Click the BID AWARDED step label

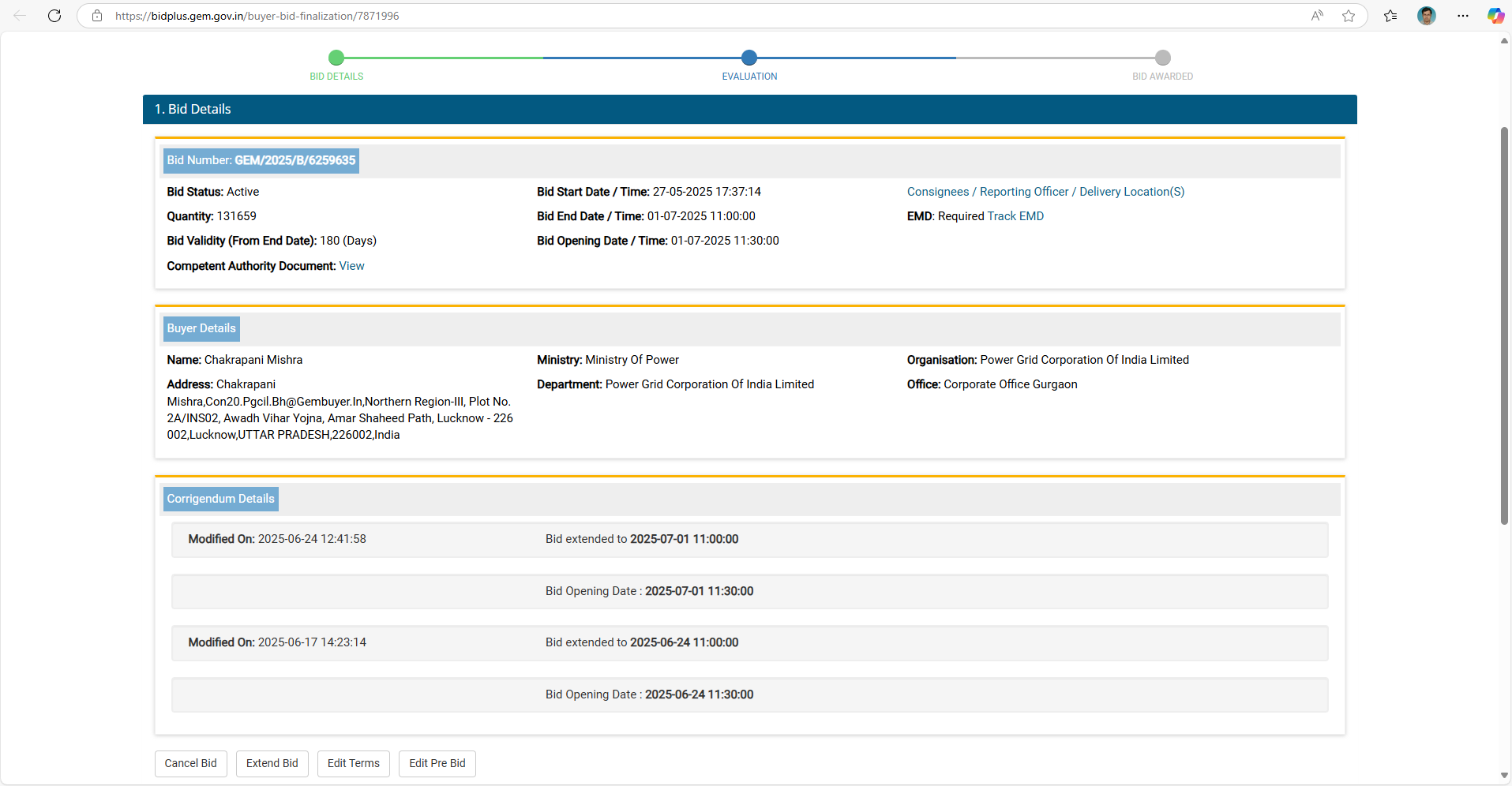(x=1163, y=77)
